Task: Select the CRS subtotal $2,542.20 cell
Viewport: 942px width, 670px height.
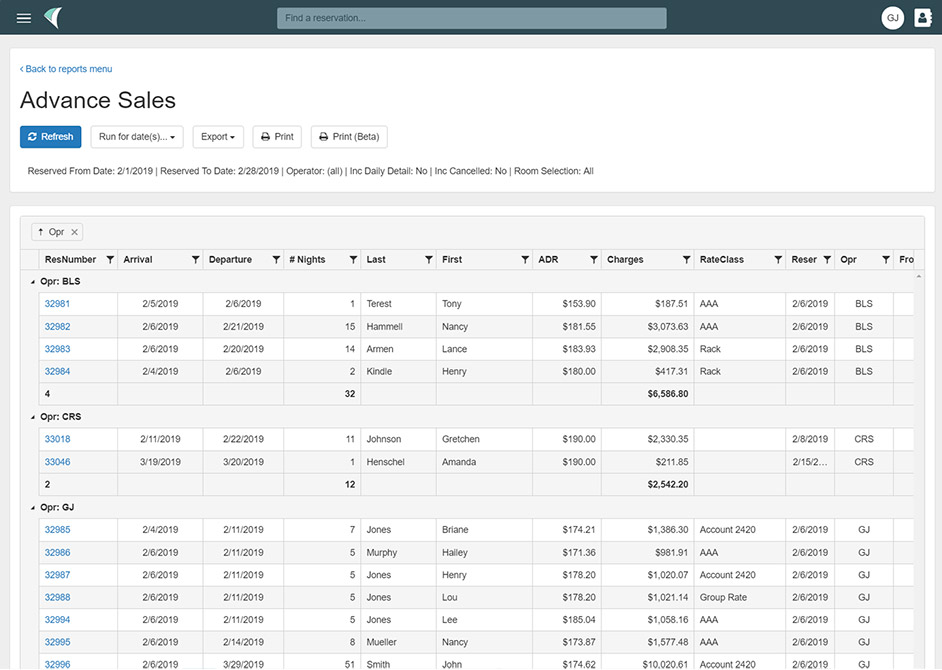Action: click(x=648, y=485)
